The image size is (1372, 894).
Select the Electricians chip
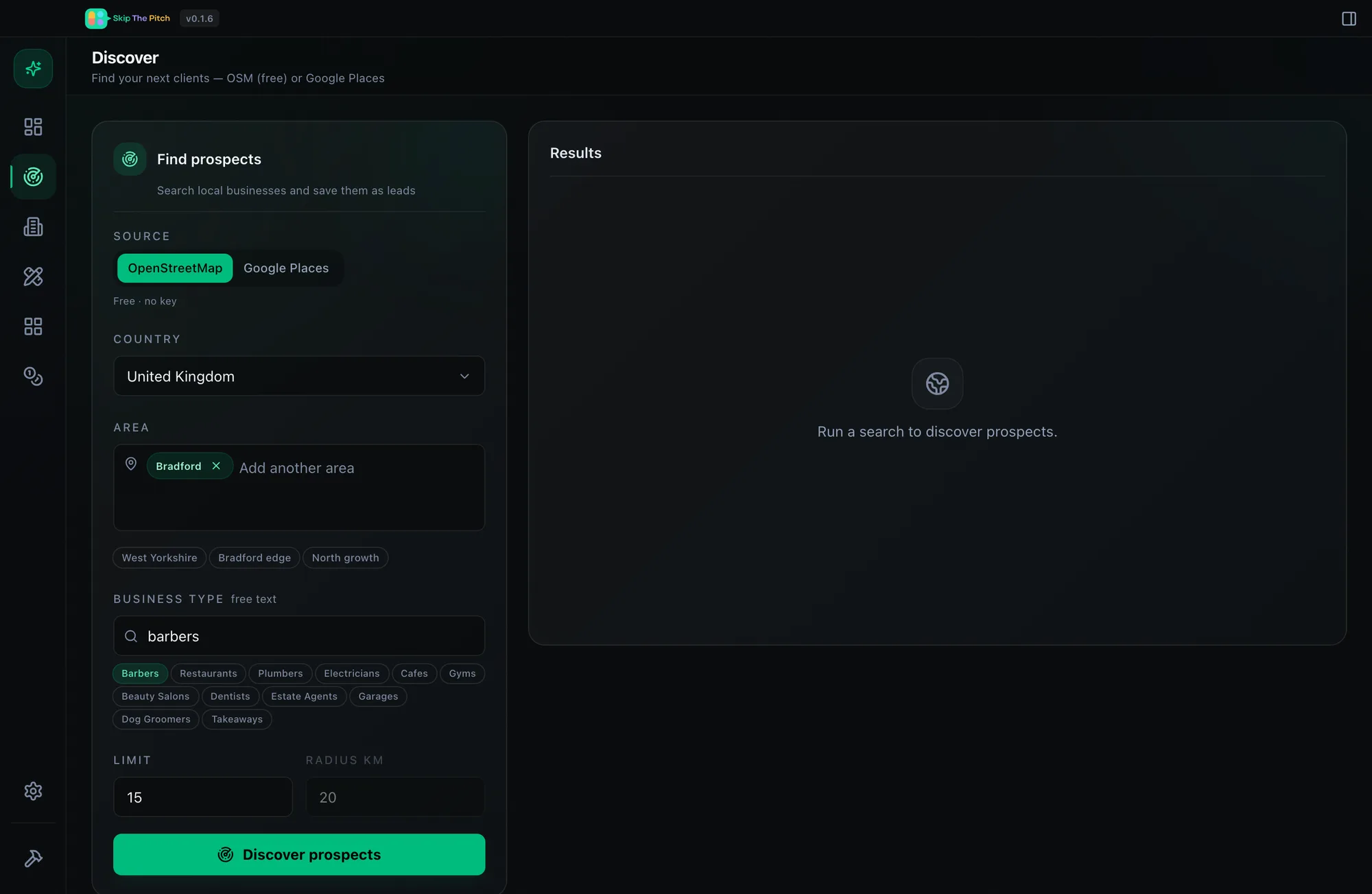tap(351, 674)
